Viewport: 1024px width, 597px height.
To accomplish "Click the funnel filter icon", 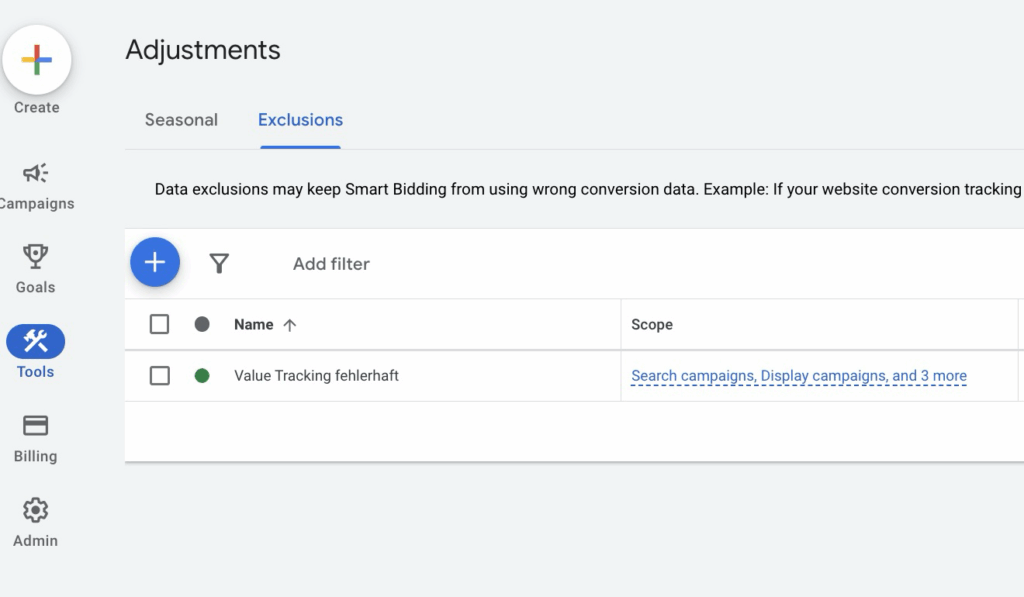I will click(x=219, y=264).
